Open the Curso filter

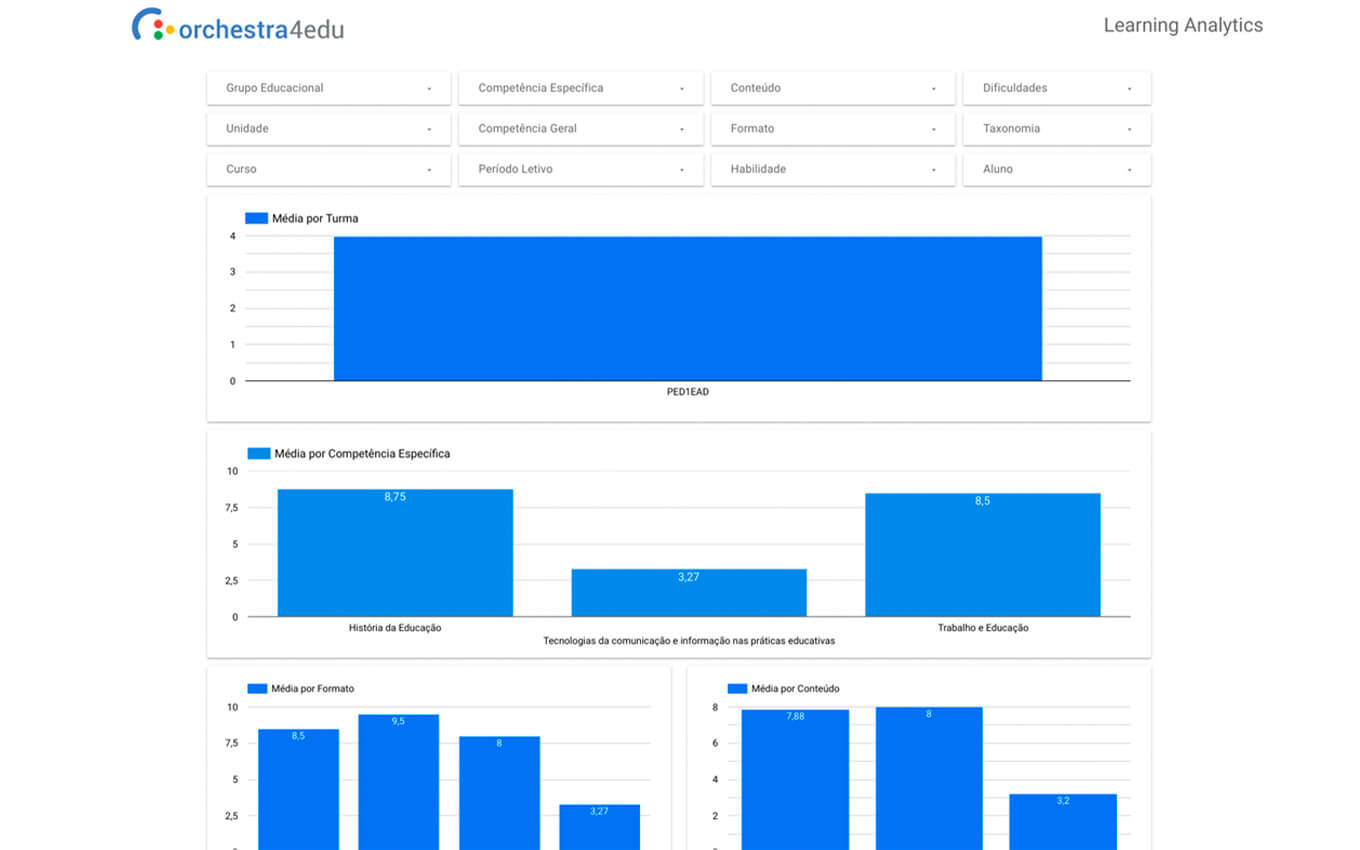coord(328,169)
